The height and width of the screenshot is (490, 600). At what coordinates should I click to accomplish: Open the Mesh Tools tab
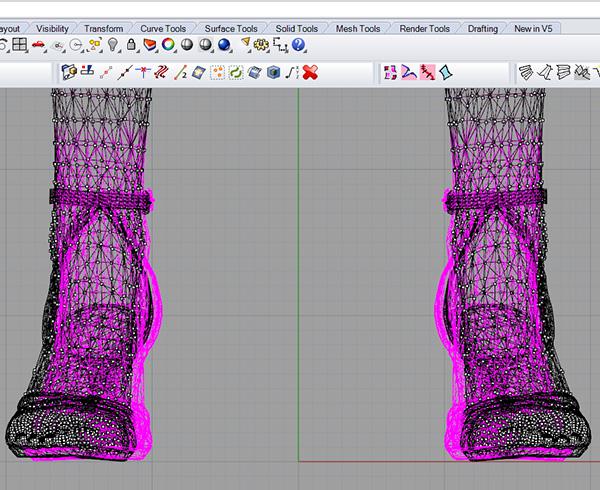click(x=360, y=29)
